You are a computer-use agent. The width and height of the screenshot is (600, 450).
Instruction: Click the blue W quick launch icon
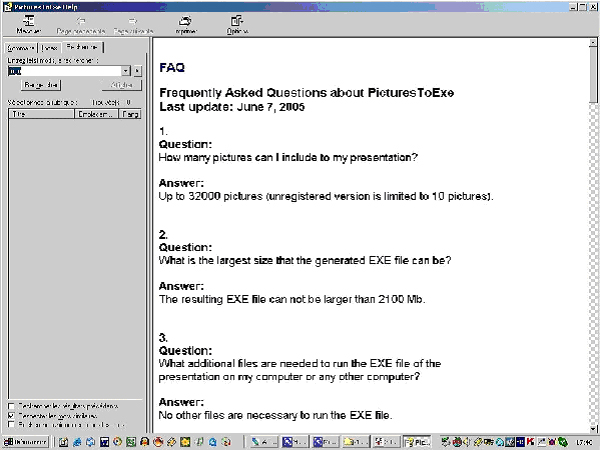click(104, 442)
